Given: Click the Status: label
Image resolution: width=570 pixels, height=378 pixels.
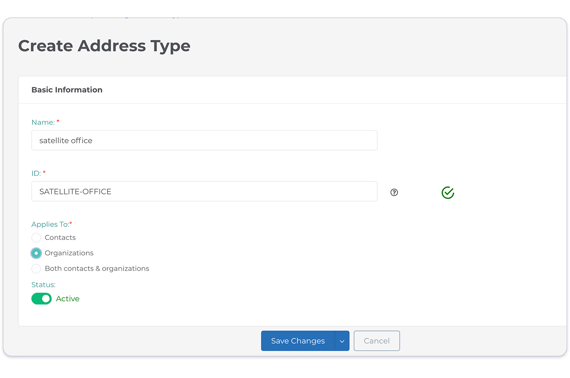Looking at the screenshot, I should [43, 285].
